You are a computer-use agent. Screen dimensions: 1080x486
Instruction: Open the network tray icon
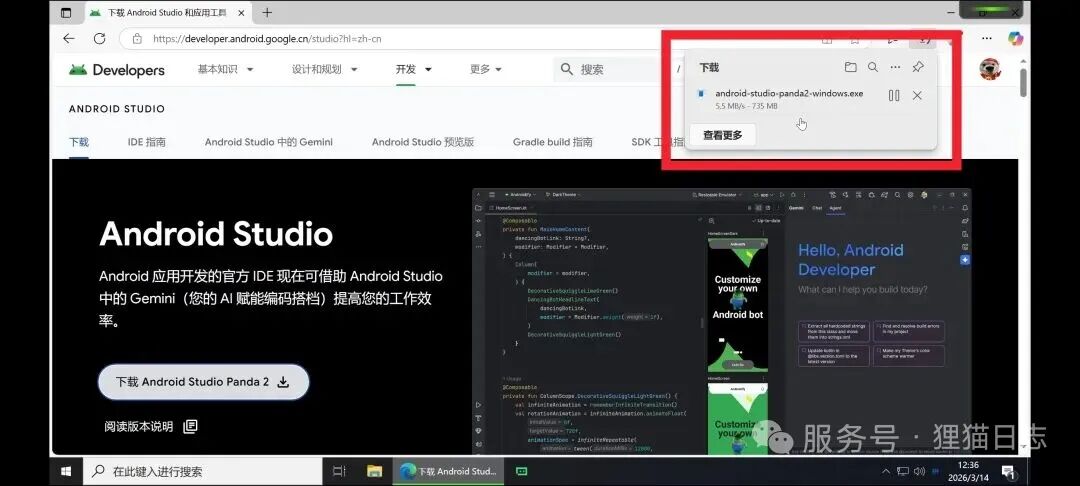(902, 472)
